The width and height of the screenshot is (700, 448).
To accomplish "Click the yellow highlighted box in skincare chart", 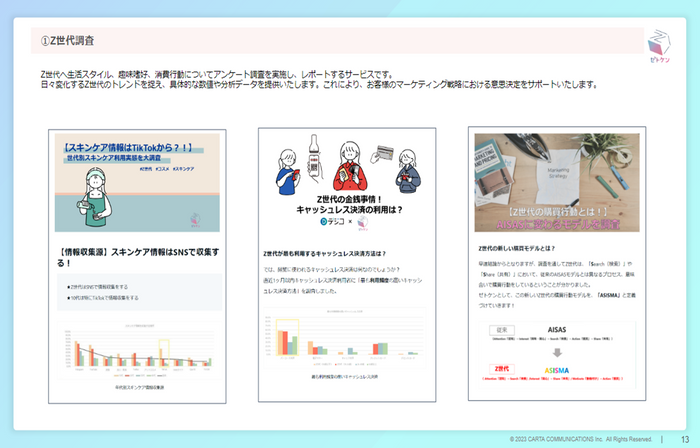I will pos(164,353).
